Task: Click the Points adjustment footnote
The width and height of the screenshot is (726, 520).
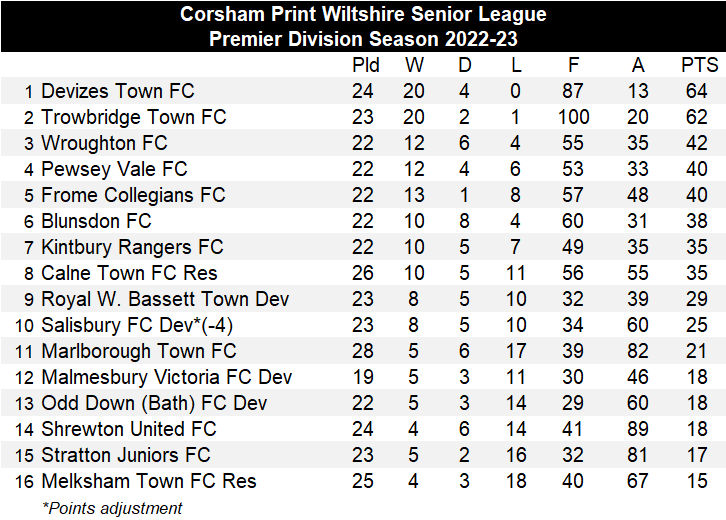Action: 112,507
